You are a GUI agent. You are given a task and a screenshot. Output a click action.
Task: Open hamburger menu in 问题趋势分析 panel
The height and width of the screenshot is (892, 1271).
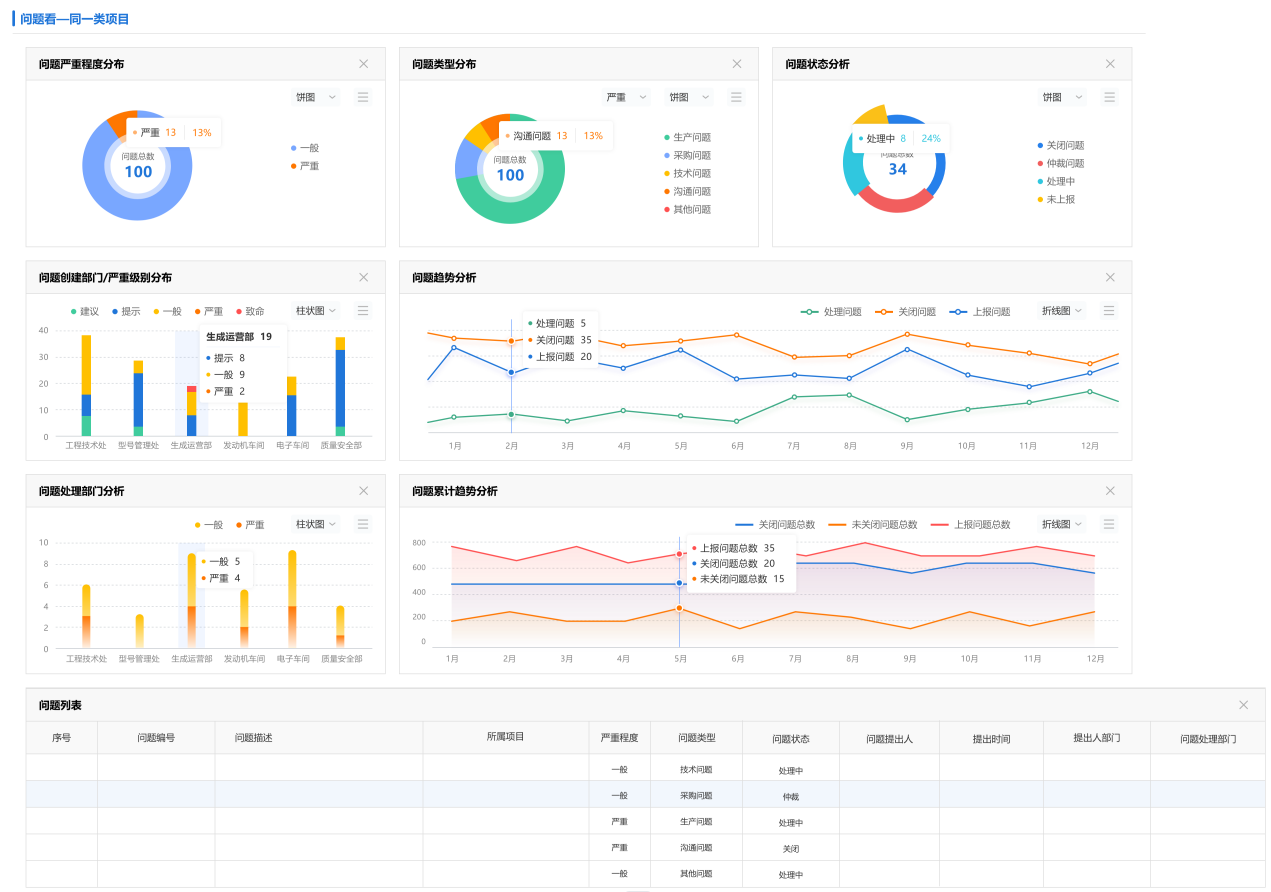pyautogui.click(x=1109, y=311)
